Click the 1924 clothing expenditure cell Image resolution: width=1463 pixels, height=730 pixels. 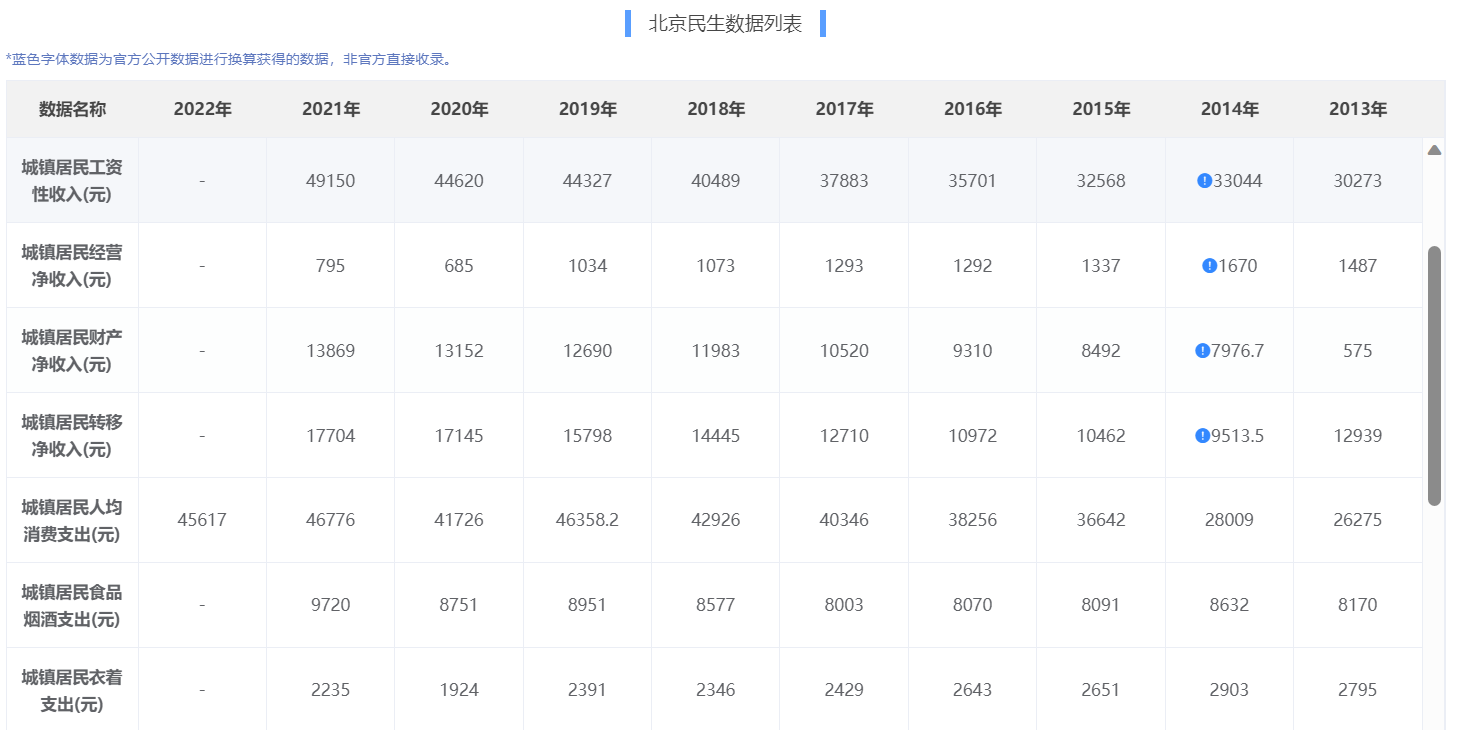pyautogui.click(x=459, y=690)
